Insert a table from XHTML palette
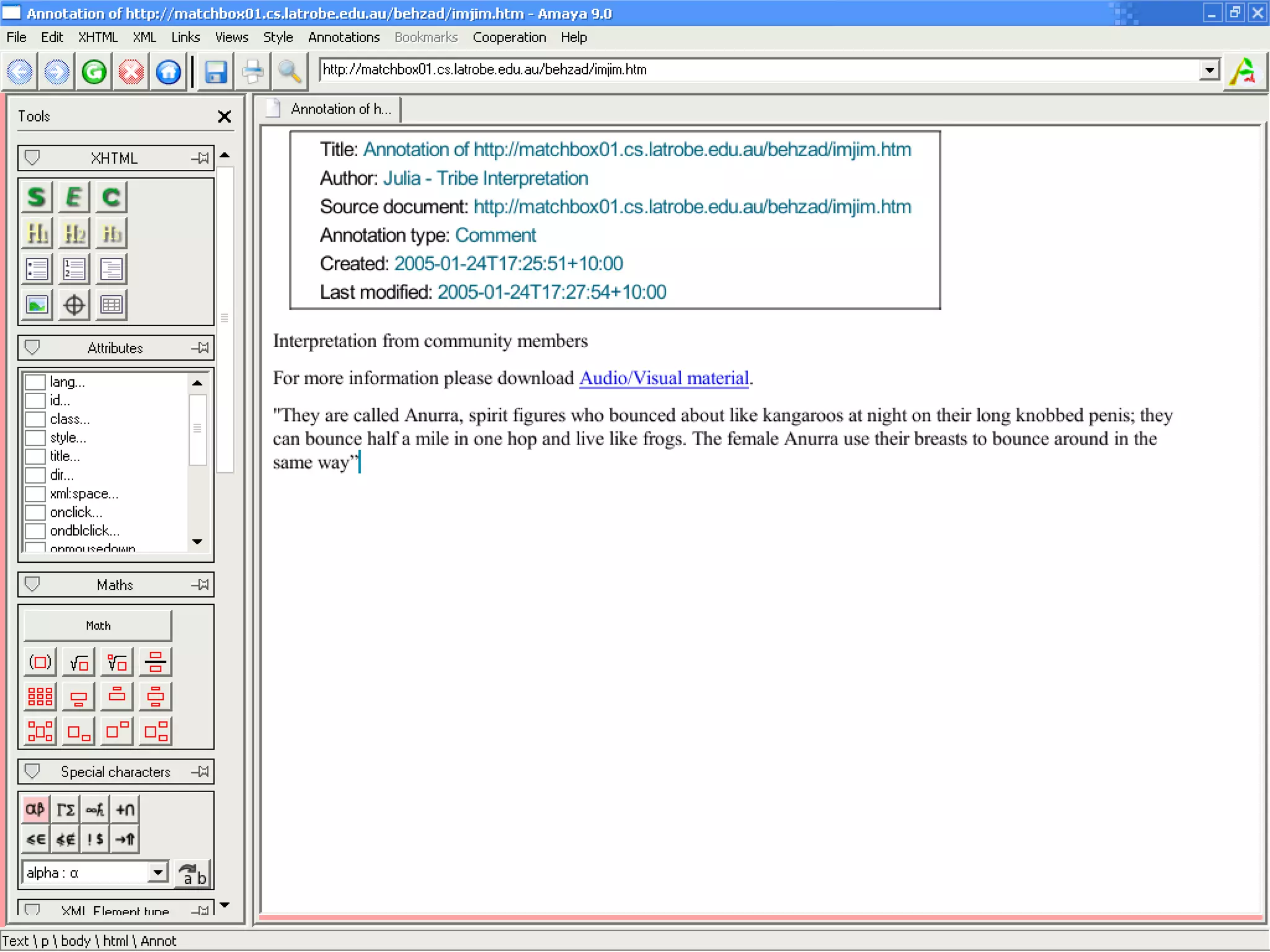Image resolution: width=1270 pixels, height=952 pixels. (x=112, y=305)
